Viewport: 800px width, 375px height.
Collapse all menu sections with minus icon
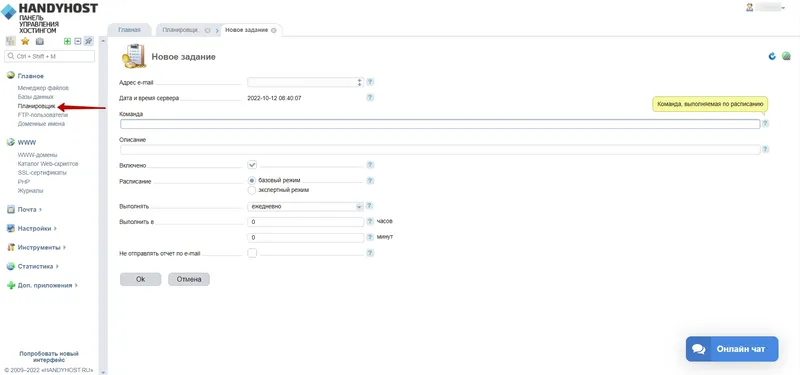(x=78, y=41)
